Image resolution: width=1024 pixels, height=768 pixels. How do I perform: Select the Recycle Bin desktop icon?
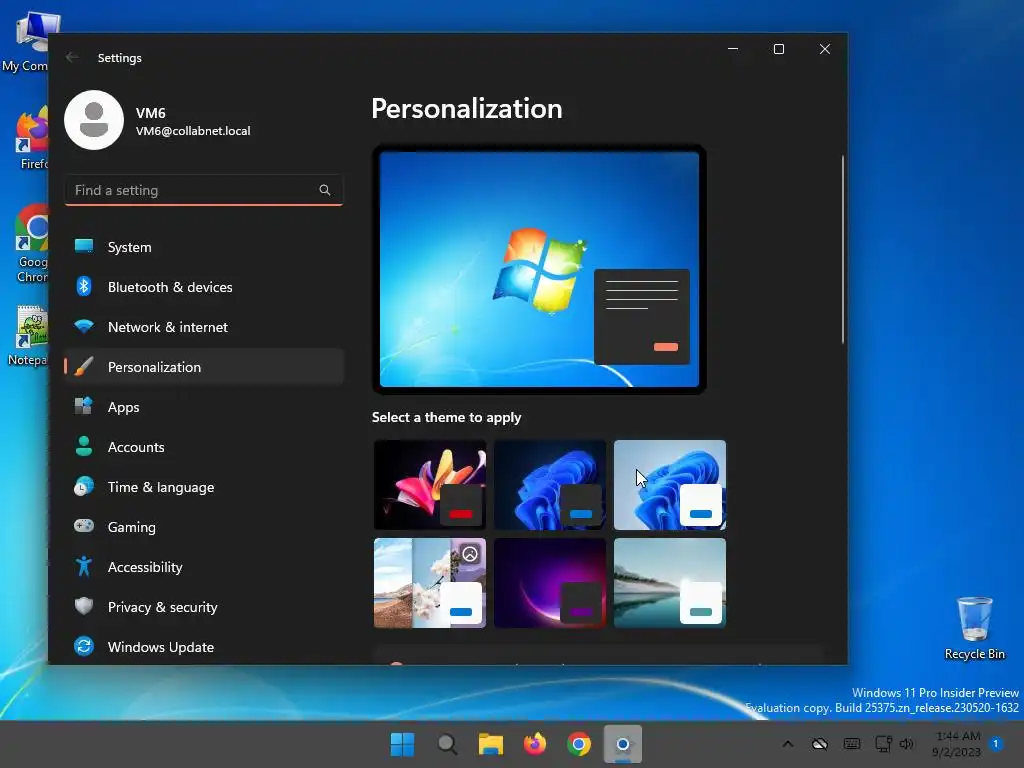[x=974, y=628]
